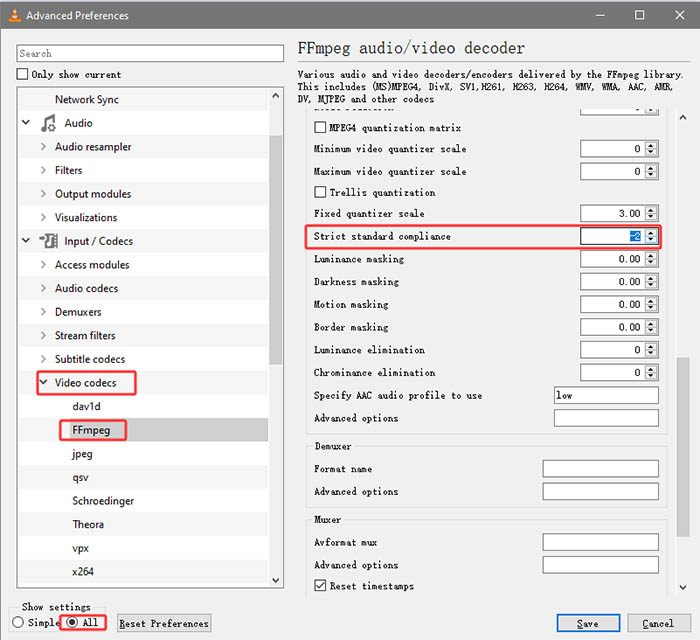Click the Reset Preferences button
The image size is (700, 640).
[x=164, y=623]
